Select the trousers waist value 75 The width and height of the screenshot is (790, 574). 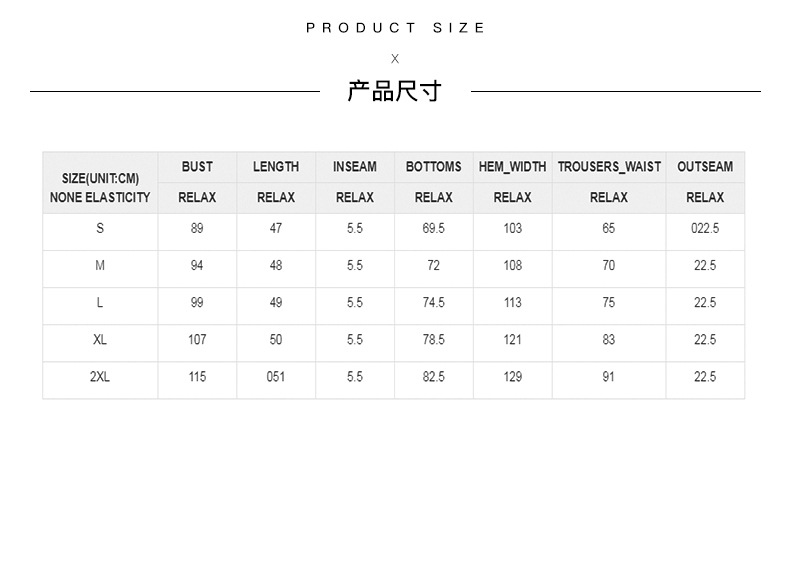point(609,303)
